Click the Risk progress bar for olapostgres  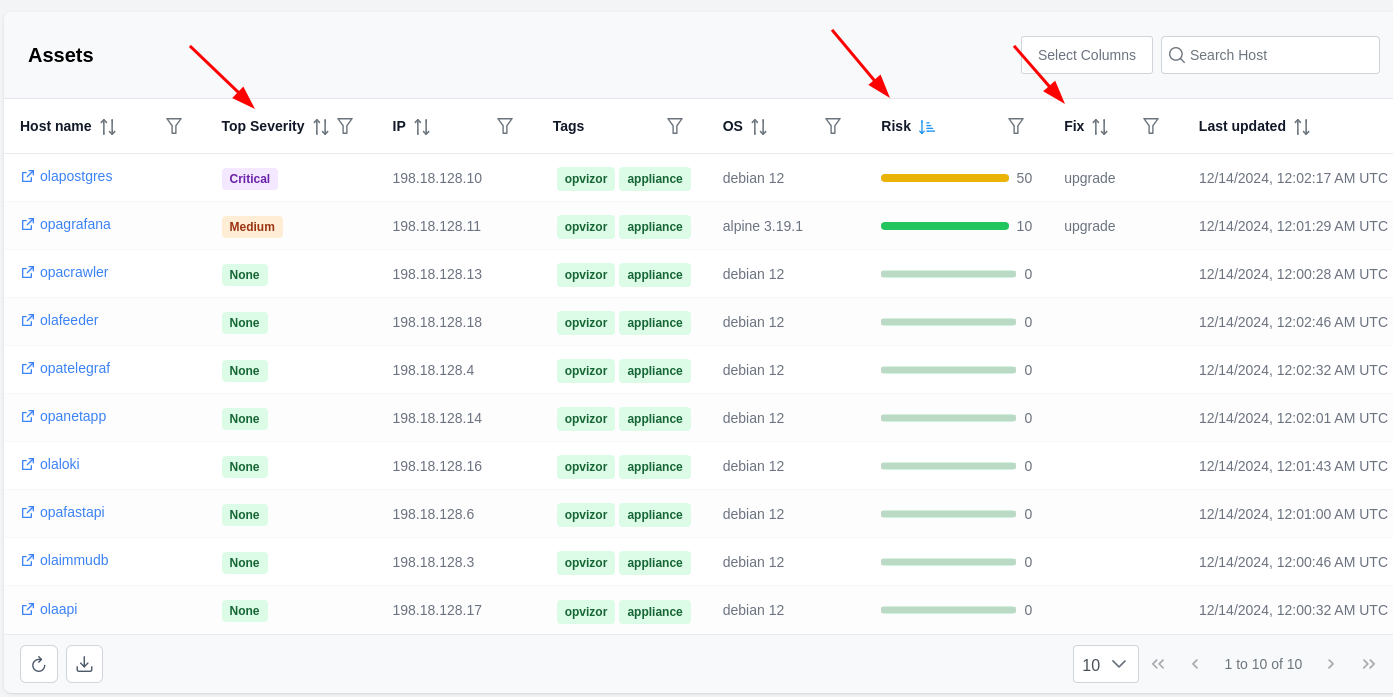coord(944,176)
